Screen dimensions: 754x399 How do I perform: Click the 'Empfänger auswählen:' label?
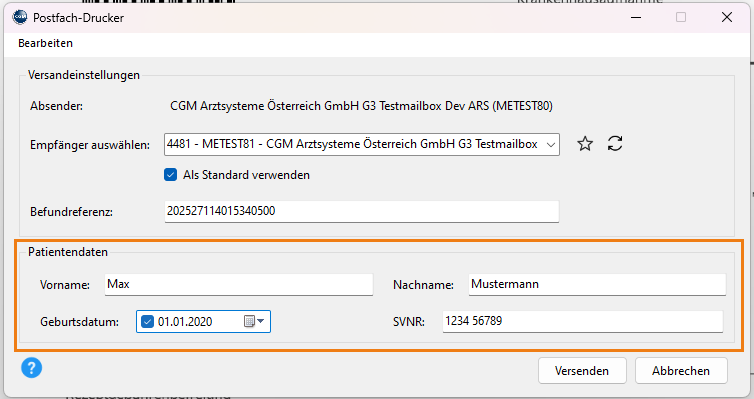pyautogui.click(x=90, y=145)
